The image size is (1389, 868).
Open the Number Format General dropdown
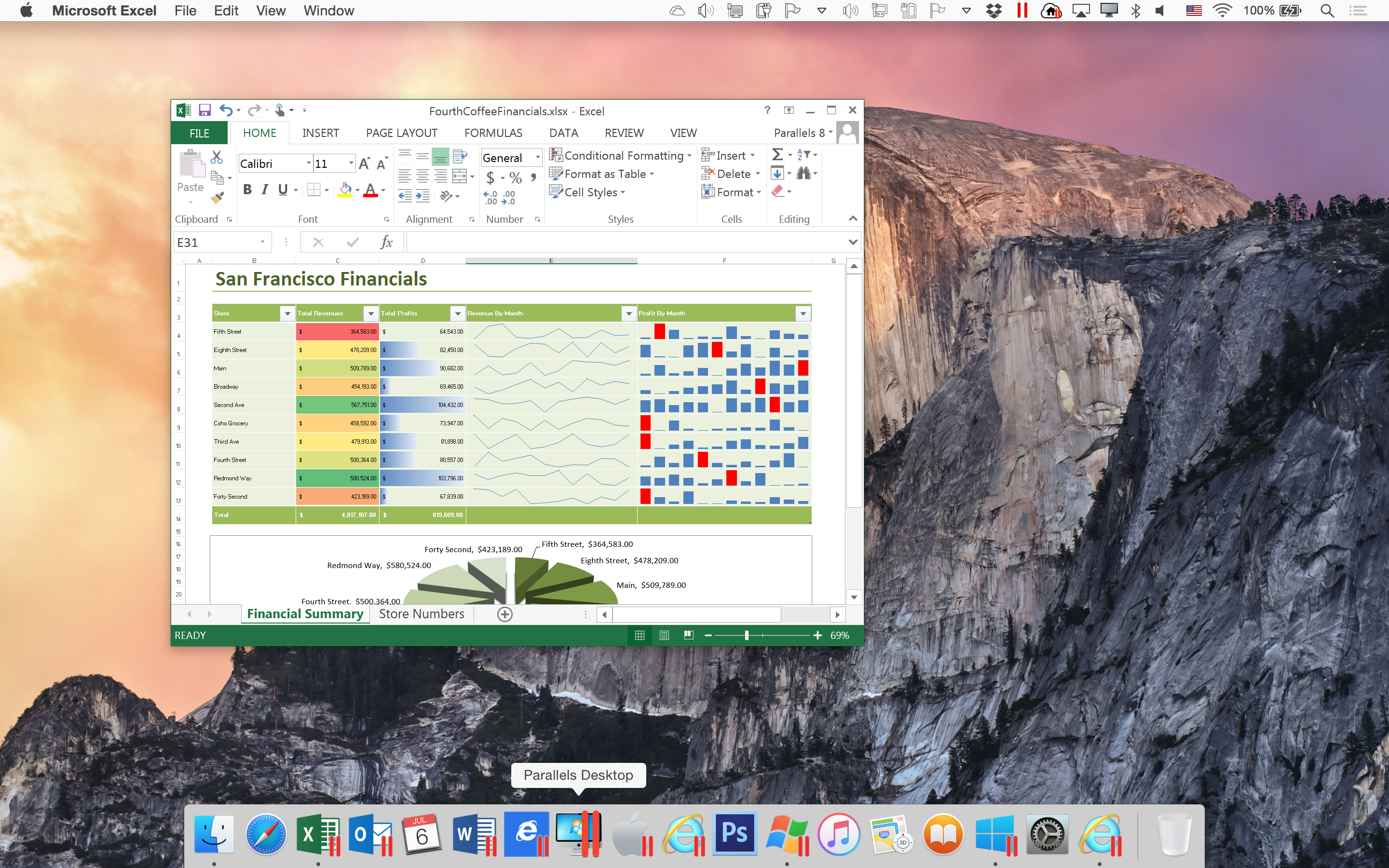pos(537,158)
